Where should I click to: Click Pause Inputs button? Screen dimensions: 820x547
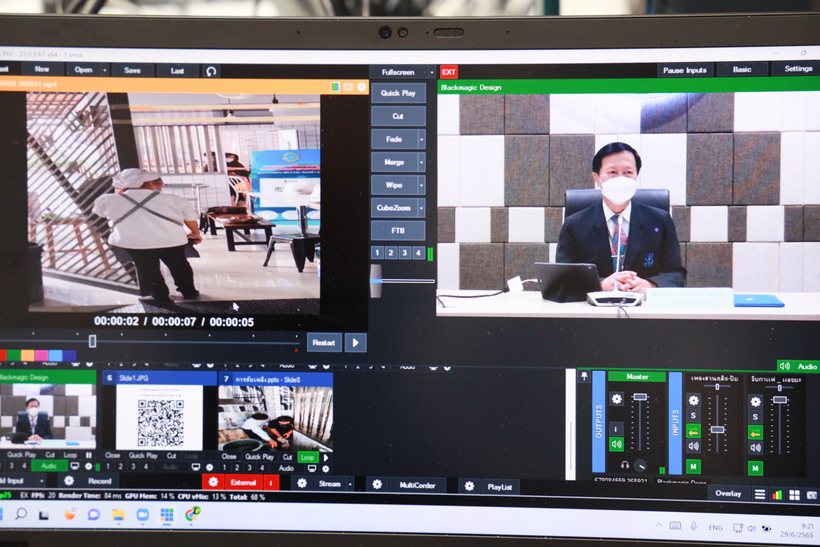[x=685, y=70]
